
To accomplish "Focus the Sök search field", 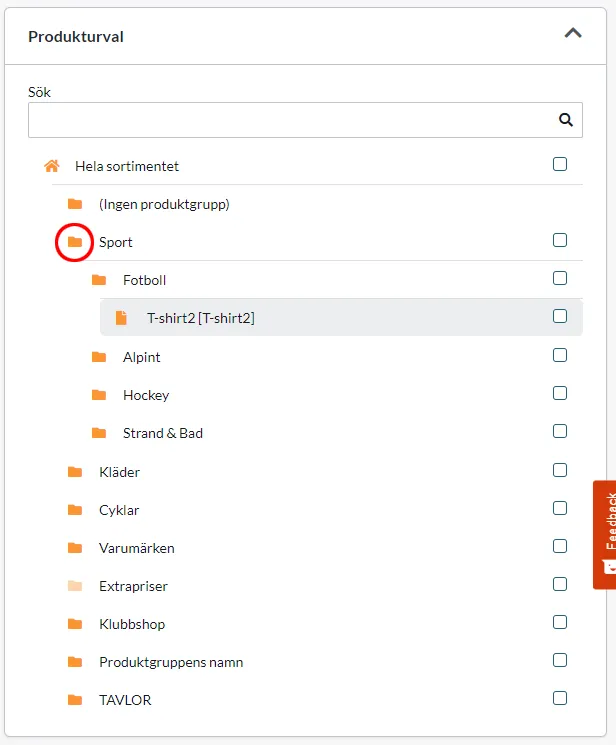I will click(x=305, y=120).
